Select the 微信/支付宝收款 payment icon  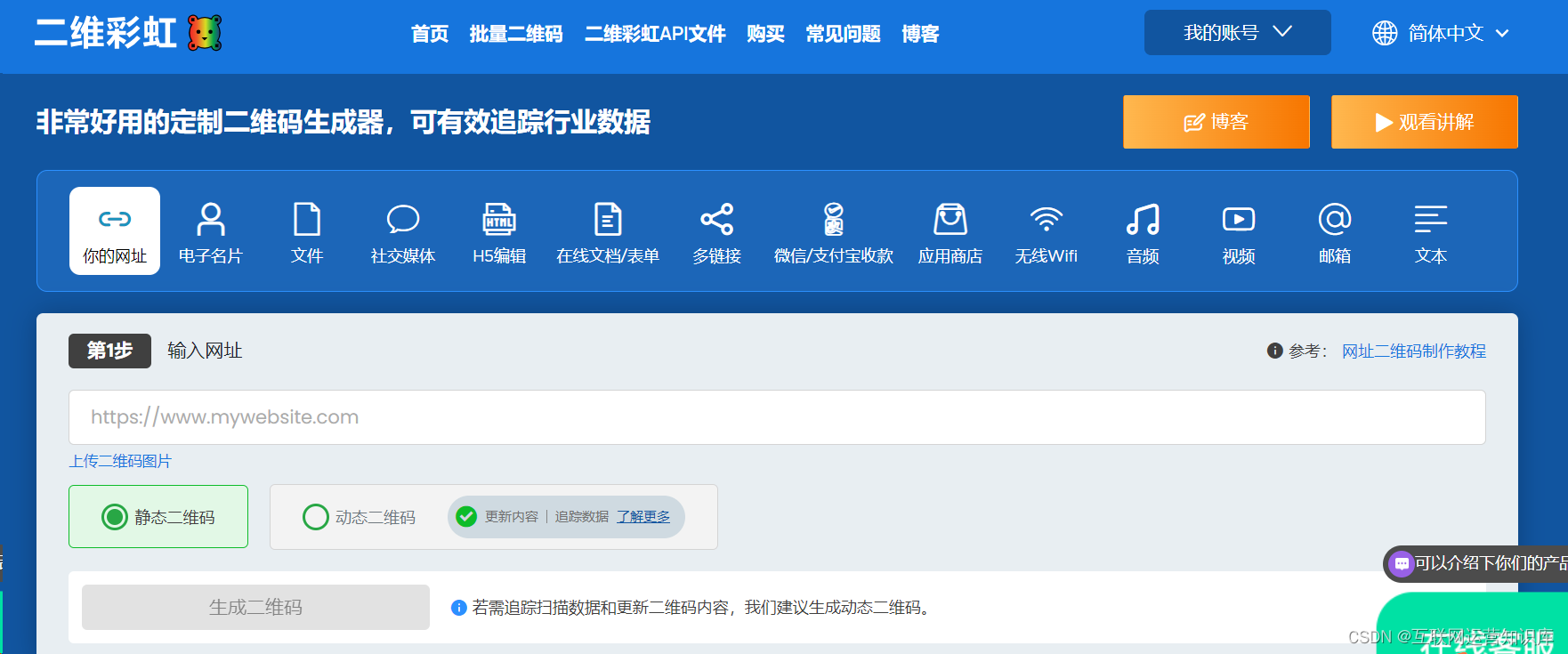(834, 219)
